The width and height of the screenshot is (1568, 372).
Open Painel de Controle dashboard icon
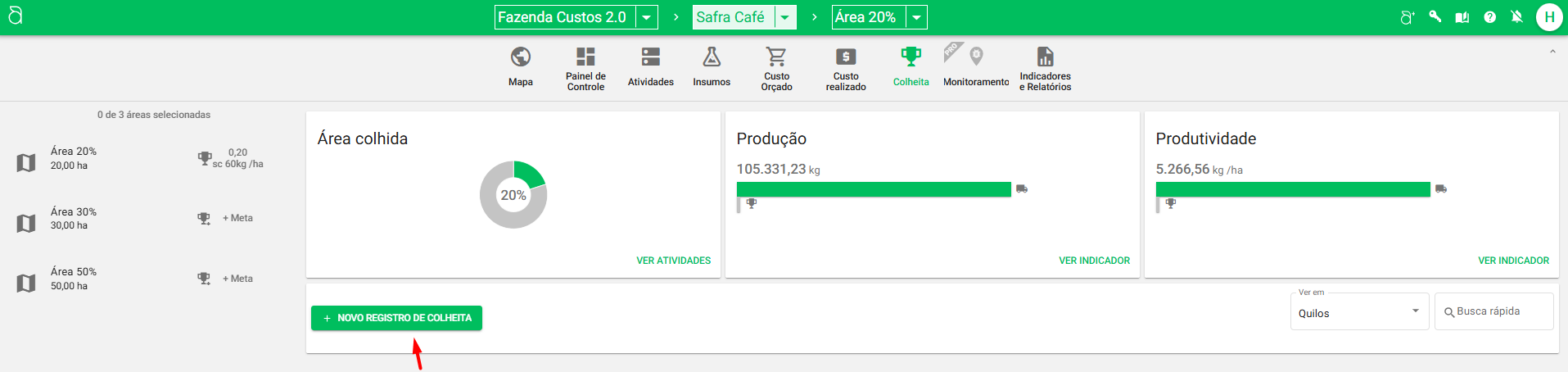tap(585, 57)
